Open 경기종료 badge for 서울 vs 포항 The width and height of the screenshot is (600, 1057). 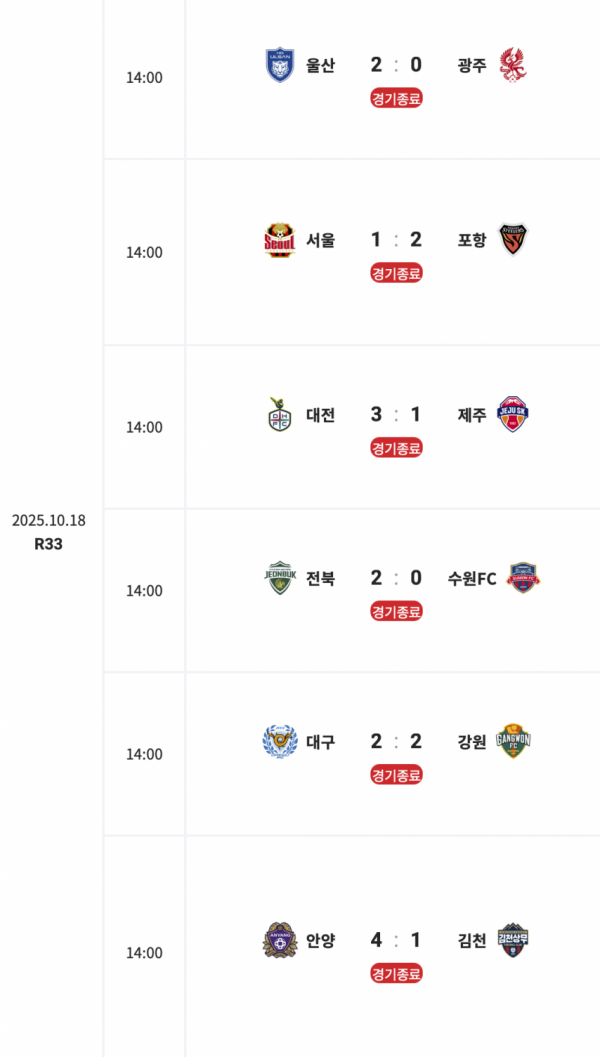(396, 273)
